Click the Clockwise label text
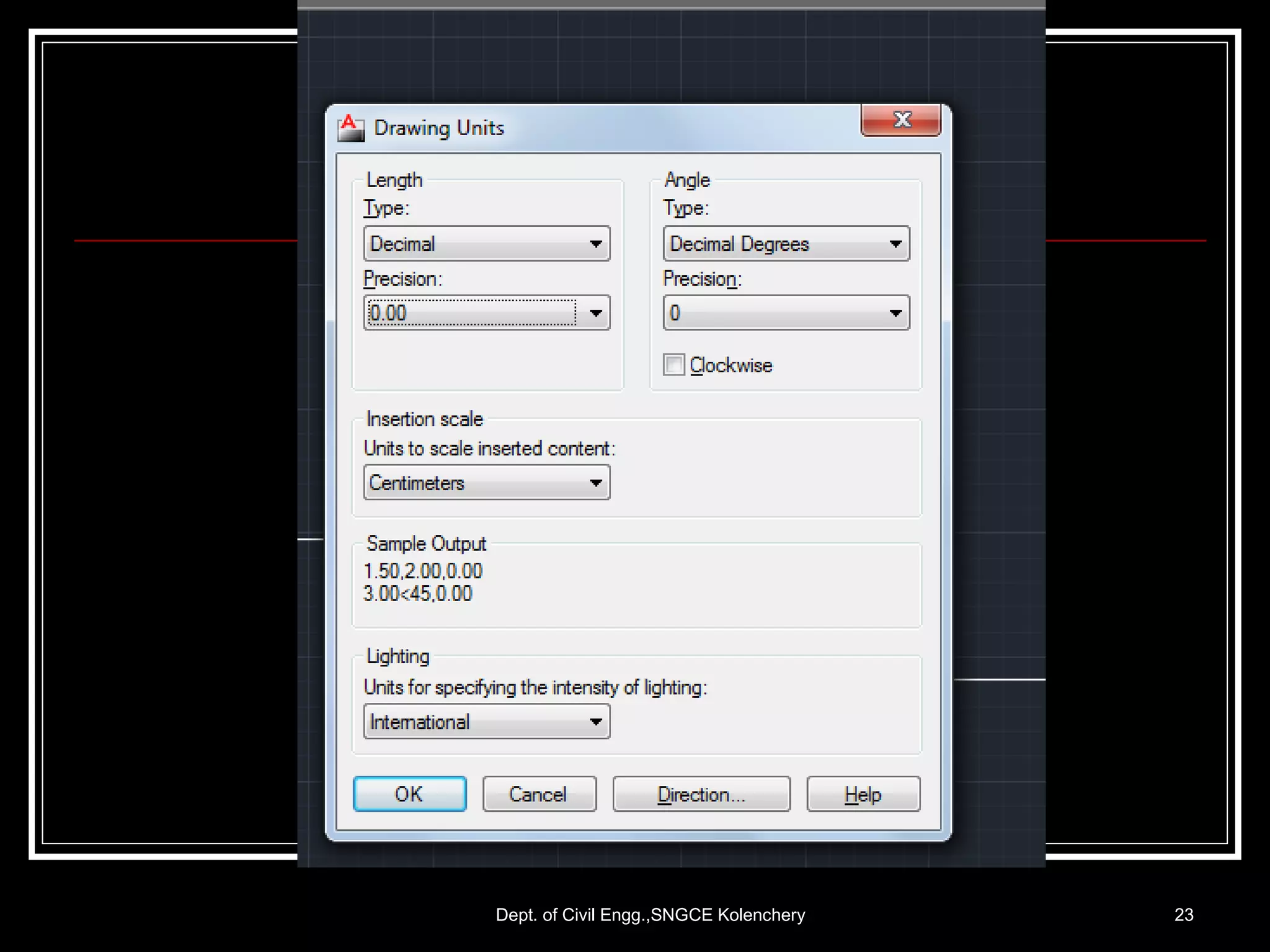This screenshot has width=1270, height=952. pyautogui.click(x=731, y=365)
